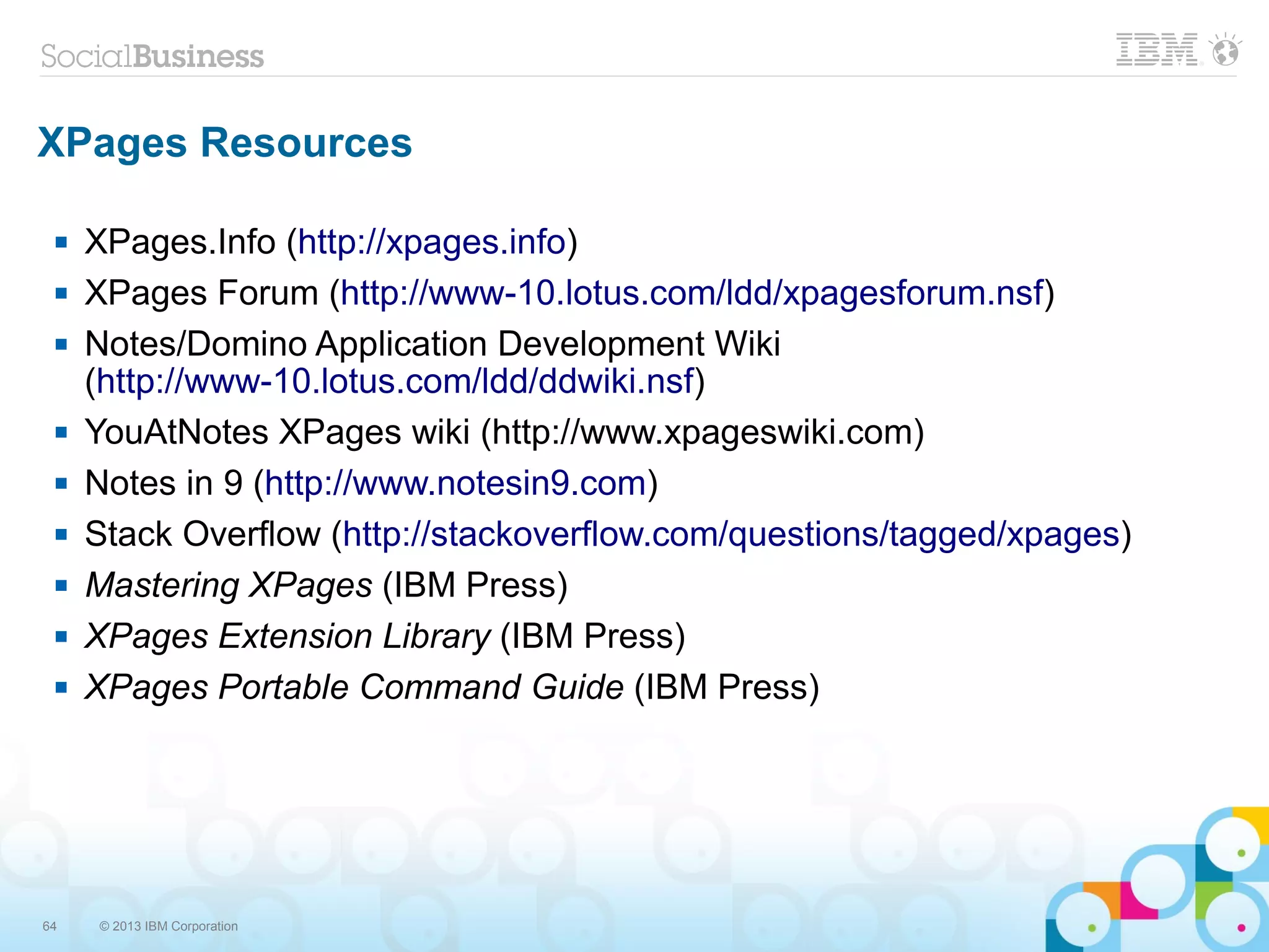Click the SocialBusiness header logo
The image size is (1269, 952).
[152, 56]
